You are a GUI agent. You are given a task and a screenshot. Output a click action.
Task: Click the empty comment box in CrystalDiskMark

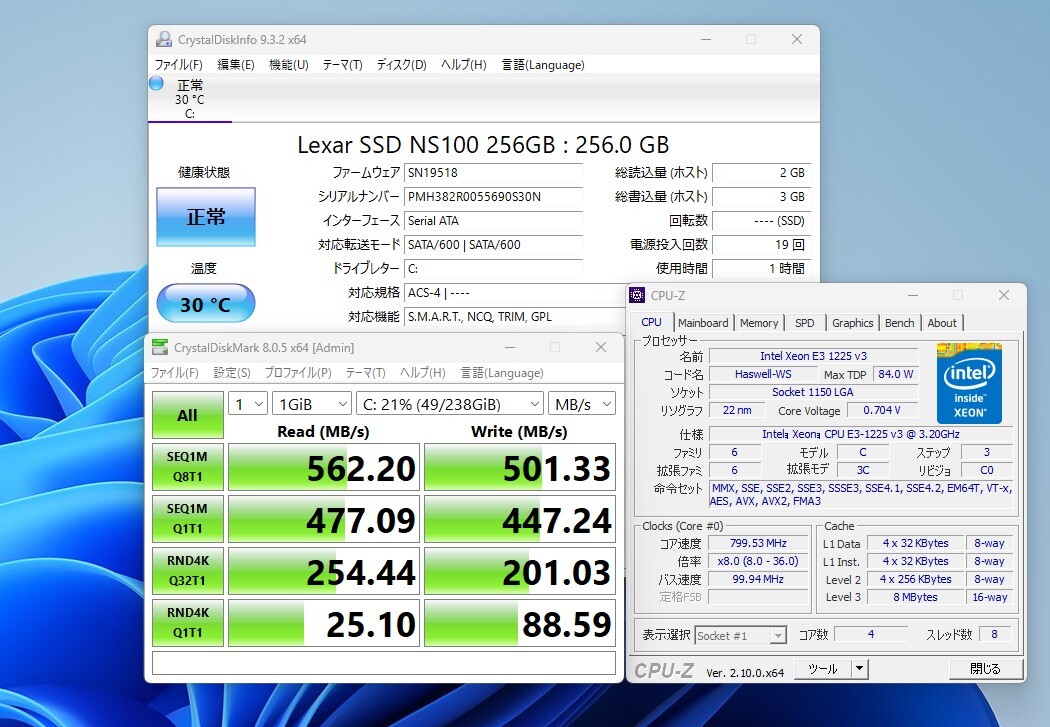pyautogui.click(x=384, y=663)
